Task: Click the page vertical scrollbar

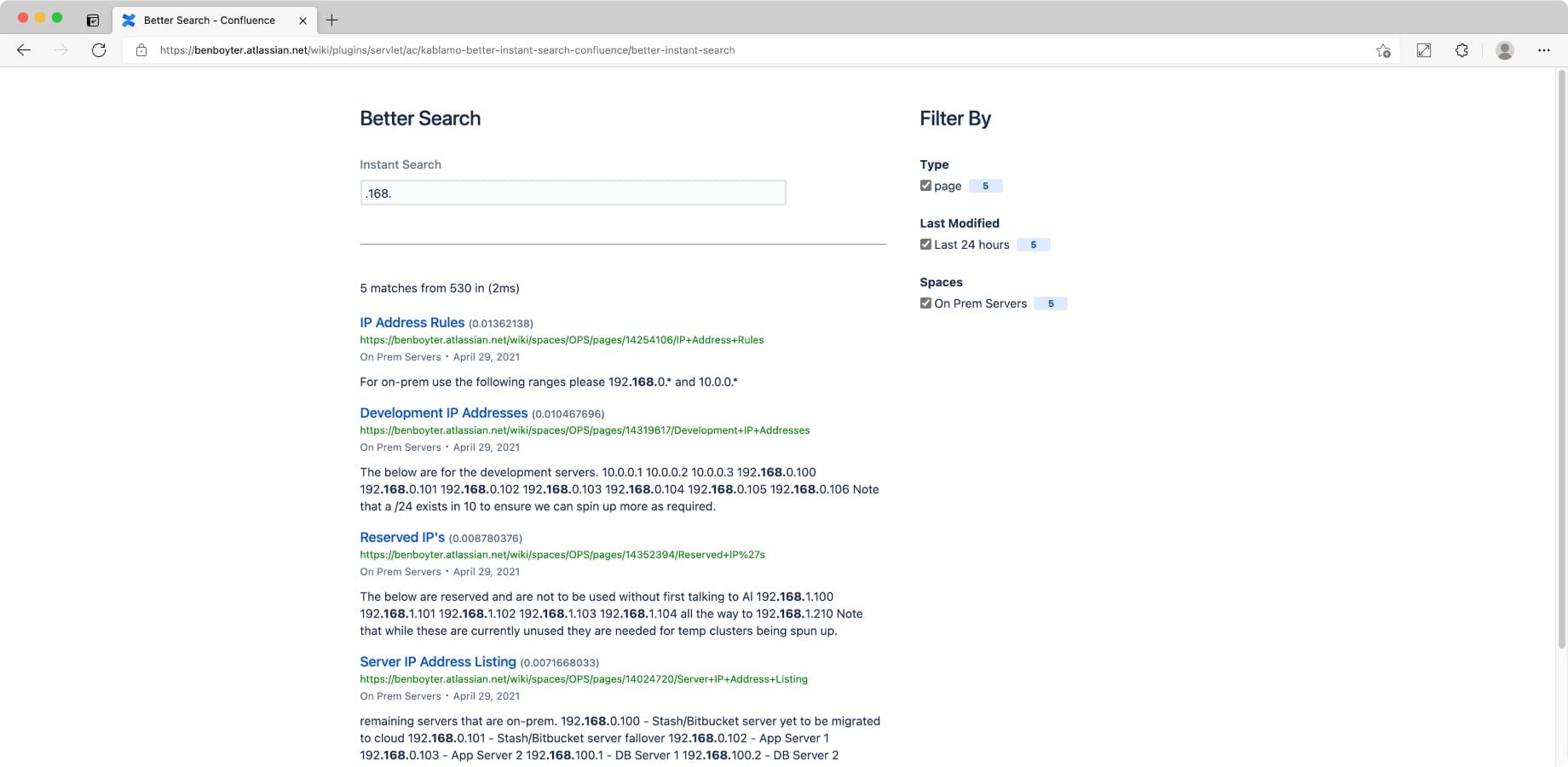Action: [x=1561, y=358]
